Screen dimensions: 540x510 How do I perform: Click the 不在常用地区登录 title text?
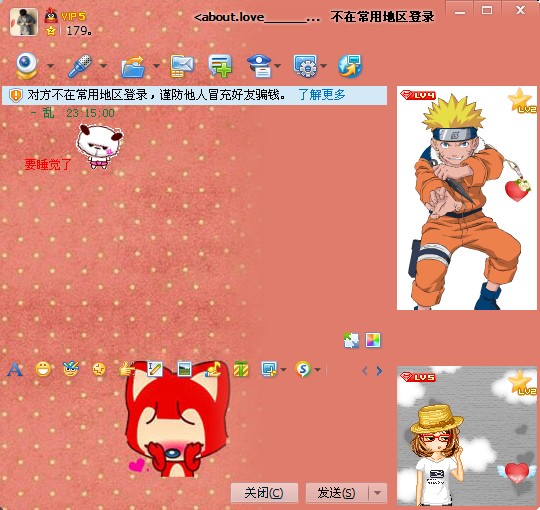pos(383,17)
